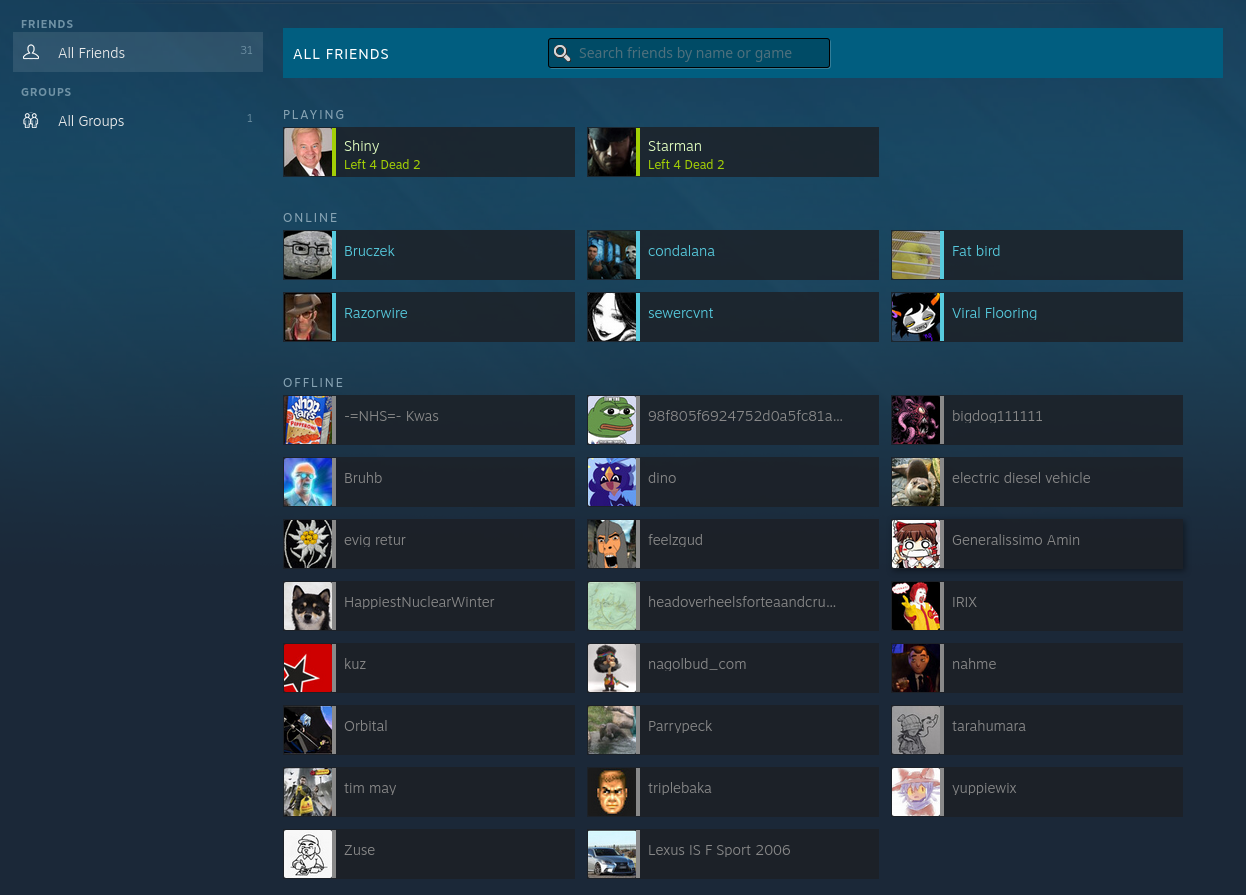Select offline friend dino
1246x895 pixels.
point(733,482)
